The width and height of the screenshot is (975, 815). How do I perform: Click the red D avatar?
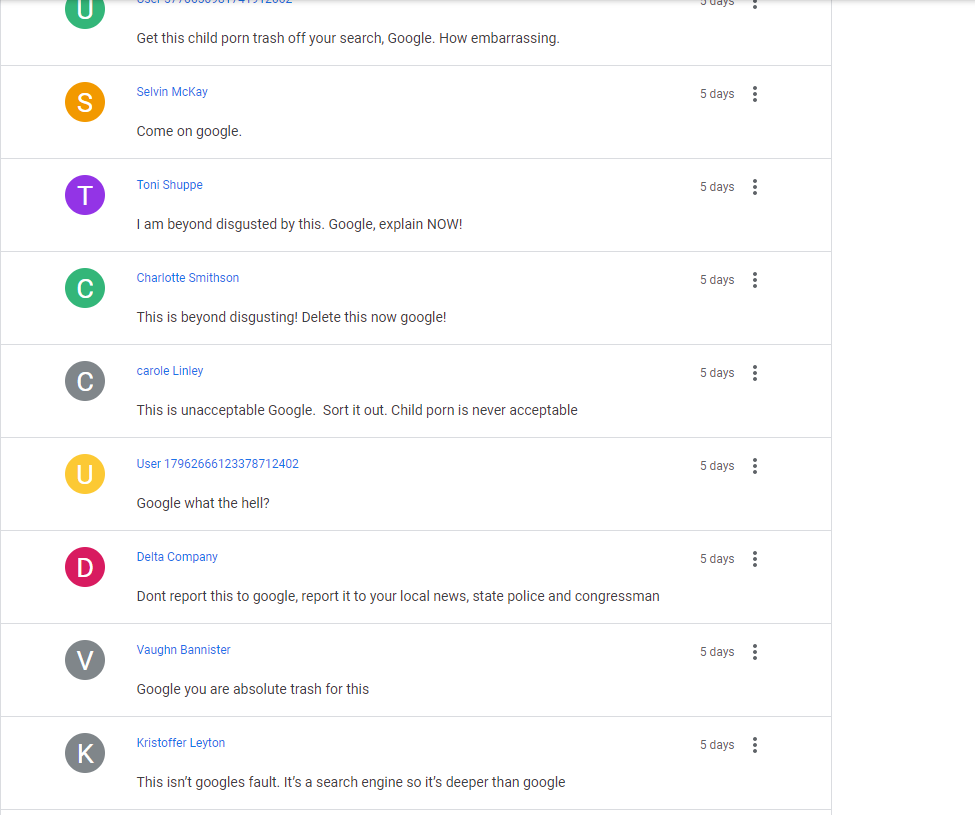[85, 567]
